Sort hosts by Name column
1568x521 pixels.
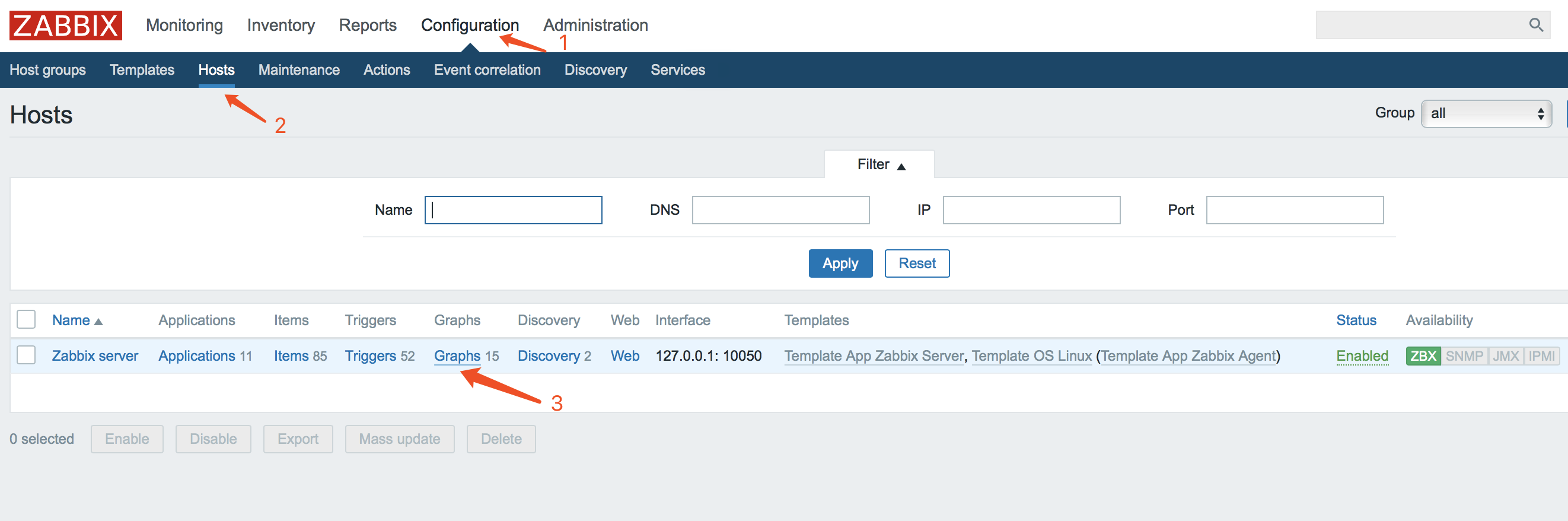[x=77, y=320]
